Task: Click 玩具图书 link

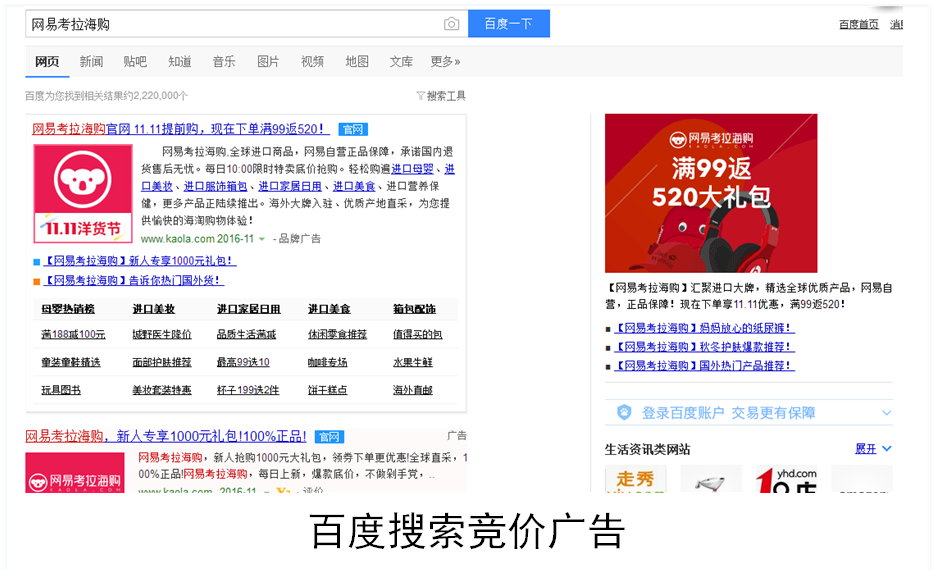Action: pyautogui.click(x=61, y=391)
